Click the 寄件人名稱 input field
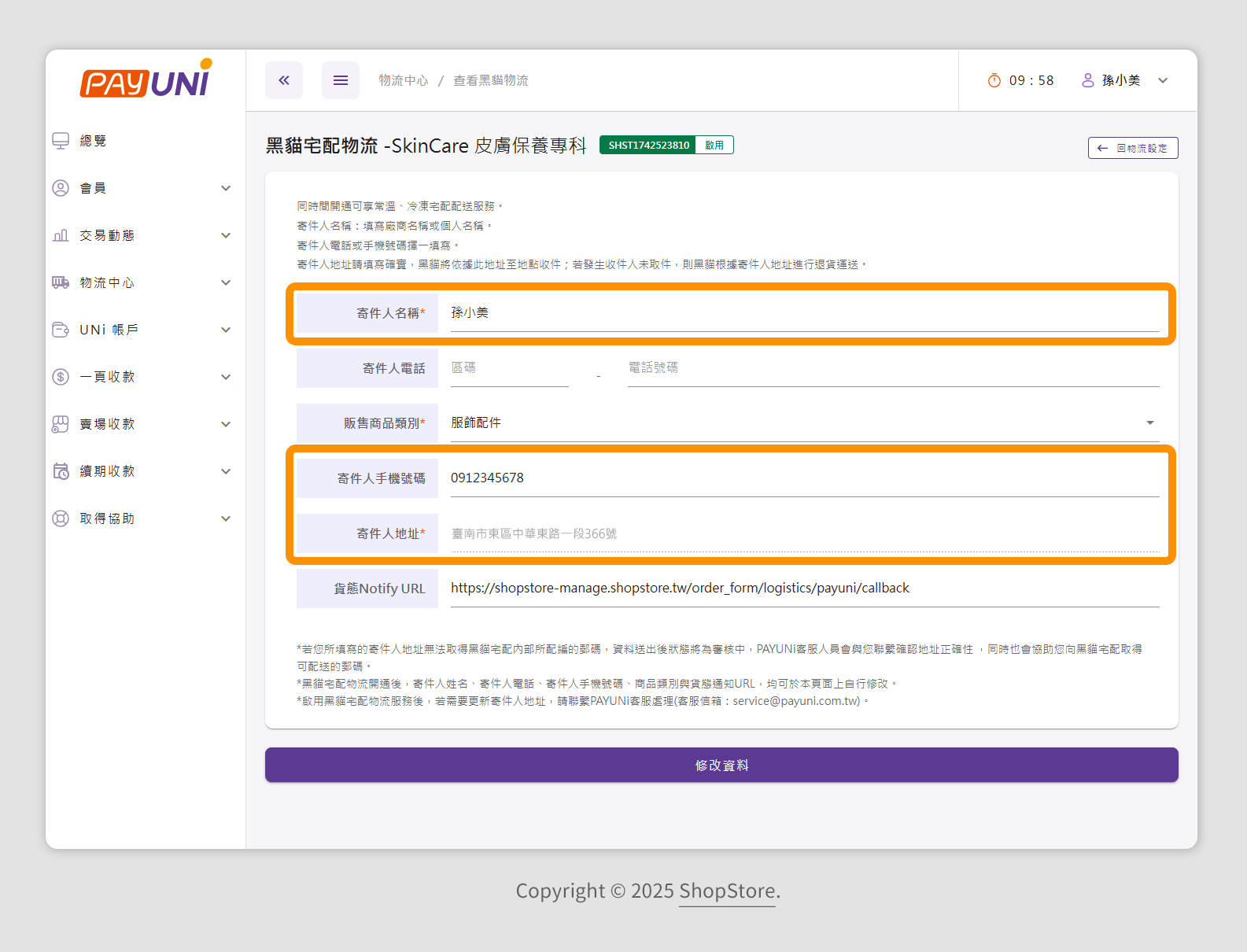This screenshot has height=952, width=1247. (805, 313)
